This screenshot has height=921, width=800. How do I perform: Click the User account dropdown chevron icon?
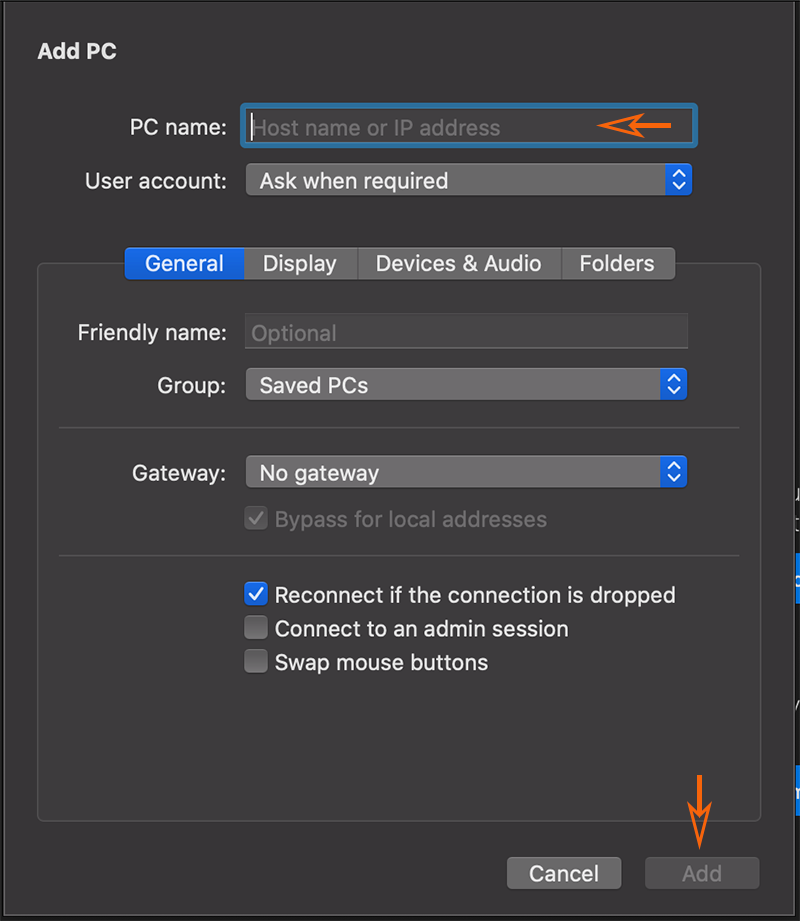click(x=678, y=180)
